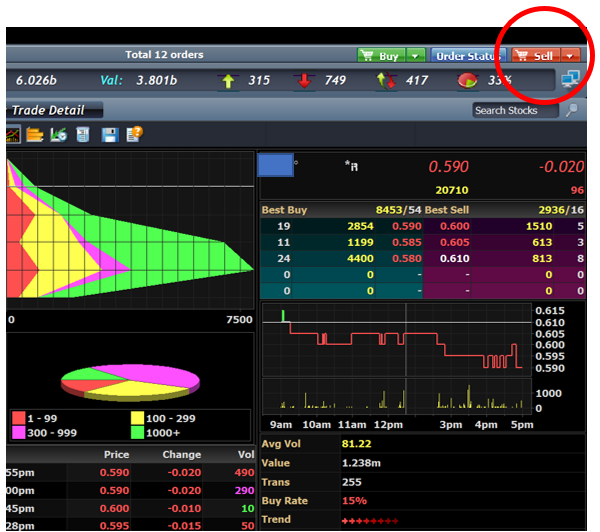The width and height of the screenshot is (600, 532).
Task: Click the price chart icon in the toolbar
Action: tap(13, 135)
